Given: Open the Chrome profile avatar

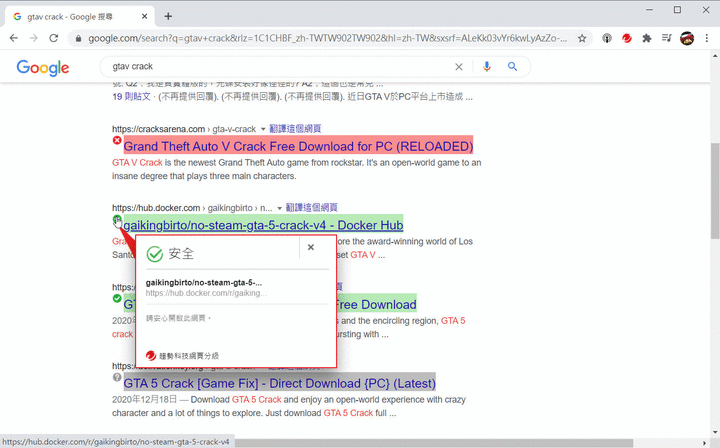Looking at the screenshot, I should [x=687, y=38].
